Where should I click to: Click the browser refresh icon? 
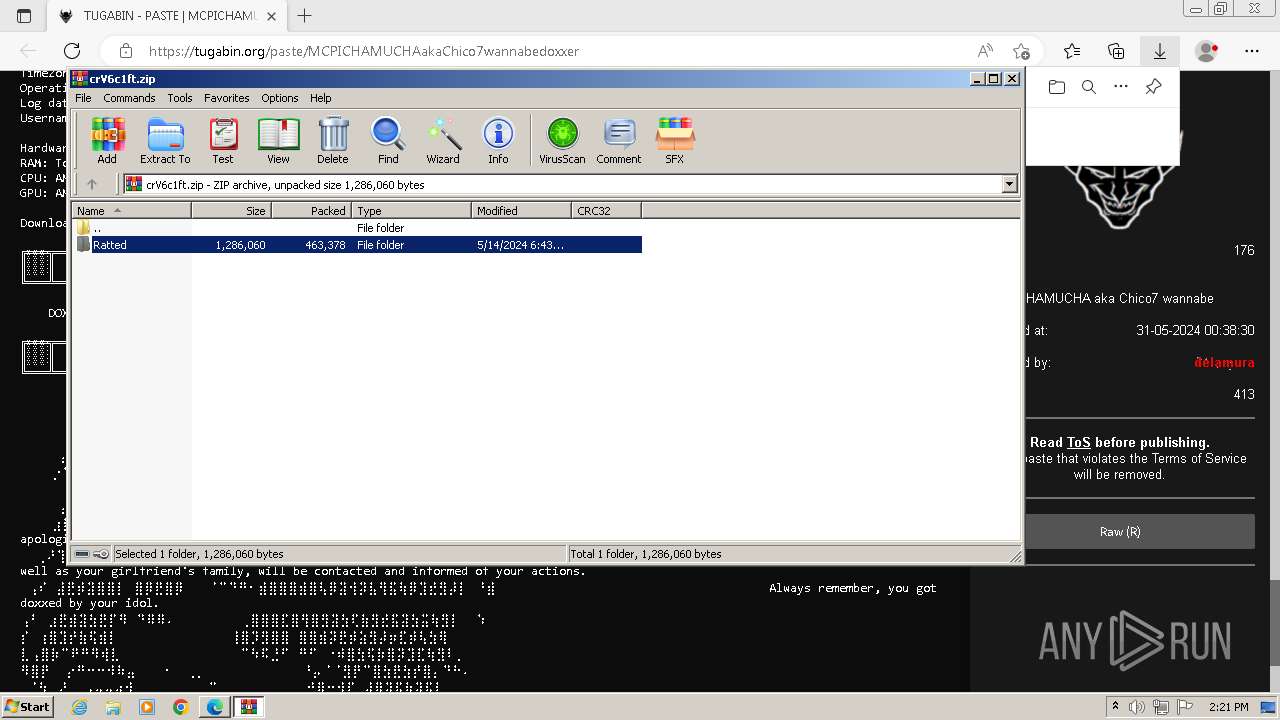click(x=72, y=51)
